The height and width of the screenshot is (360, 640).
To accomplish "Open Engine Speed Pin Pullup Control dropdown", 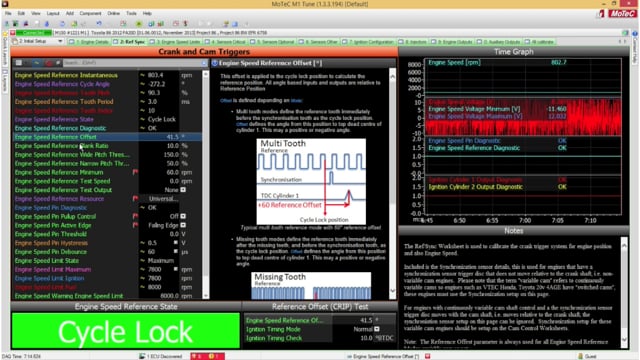I will pos(183,216).
